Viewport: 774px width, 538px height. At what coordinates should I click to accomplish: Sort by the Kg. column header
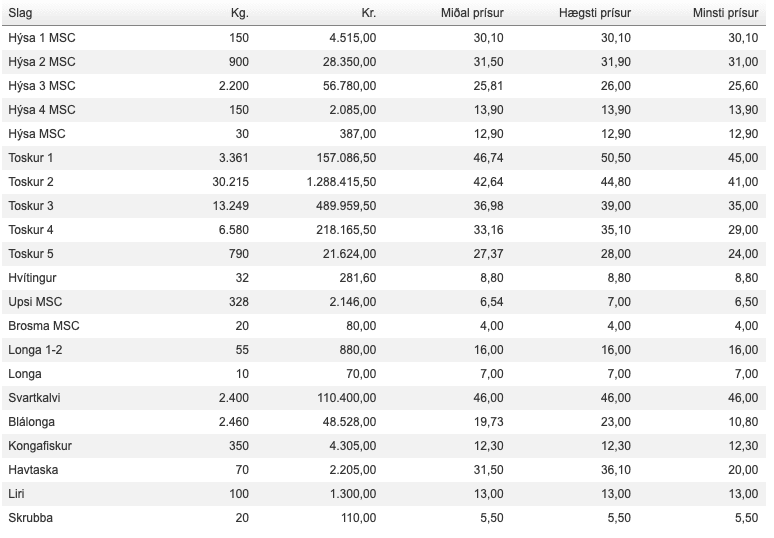click(x=238, y=13)
